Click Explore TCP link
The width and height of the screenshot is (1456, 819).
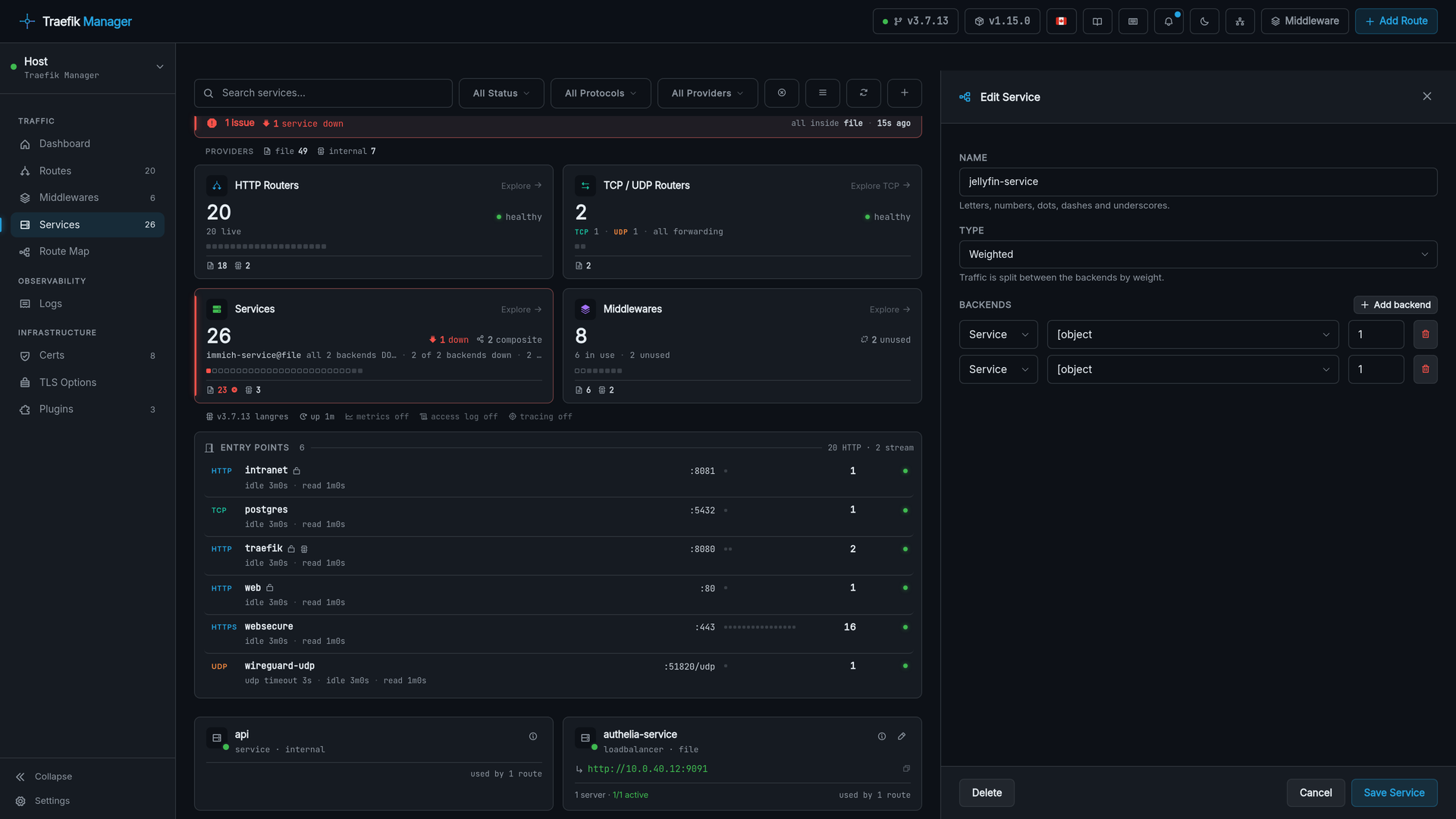tap(880, 186)
